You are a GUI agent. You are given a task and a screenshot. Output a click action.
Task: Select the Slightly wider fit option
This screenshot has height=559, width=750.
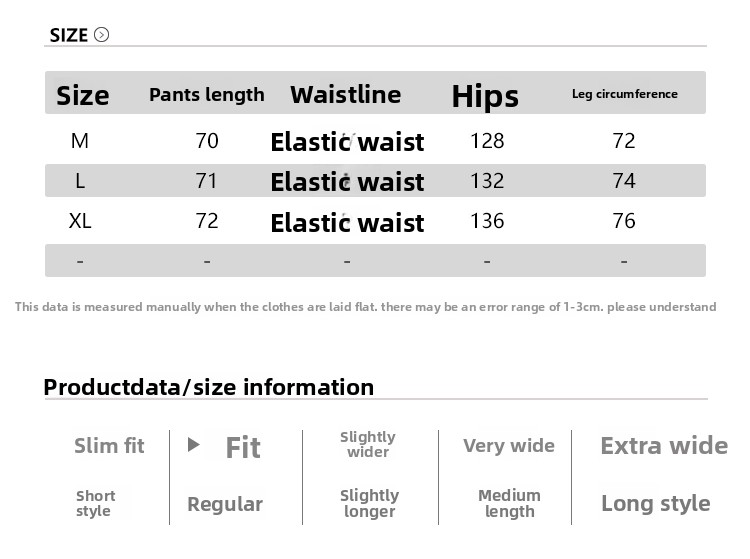[x=368, y=445]
